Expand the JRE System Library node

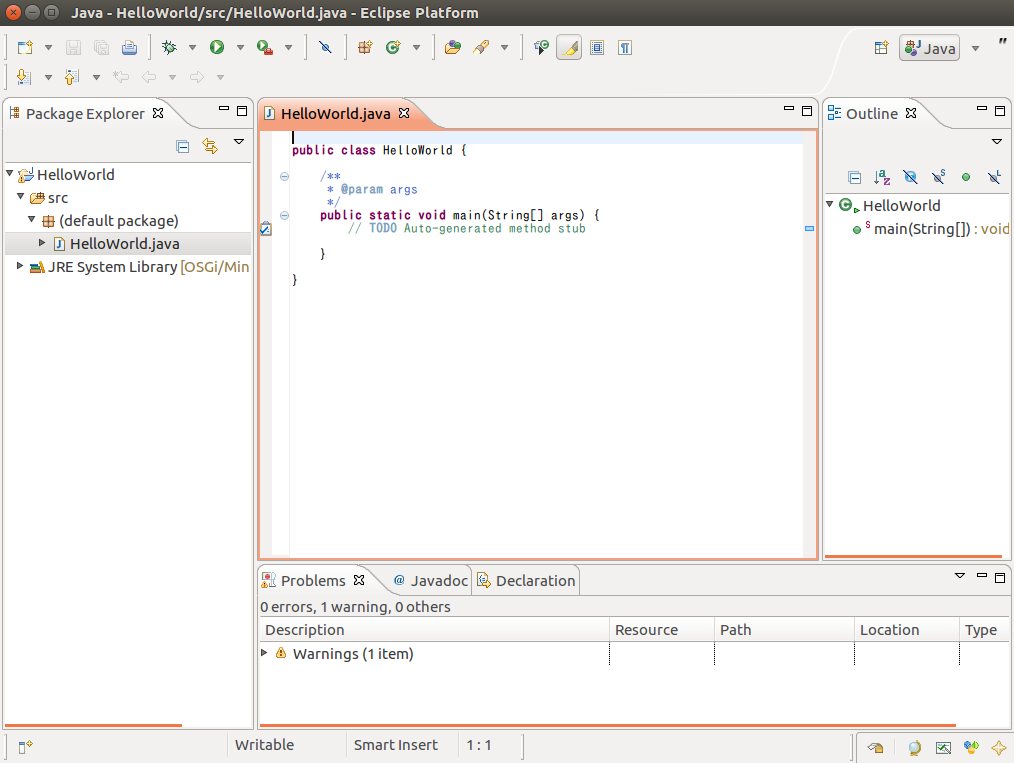pyautogui.click(x=20, y=266)
